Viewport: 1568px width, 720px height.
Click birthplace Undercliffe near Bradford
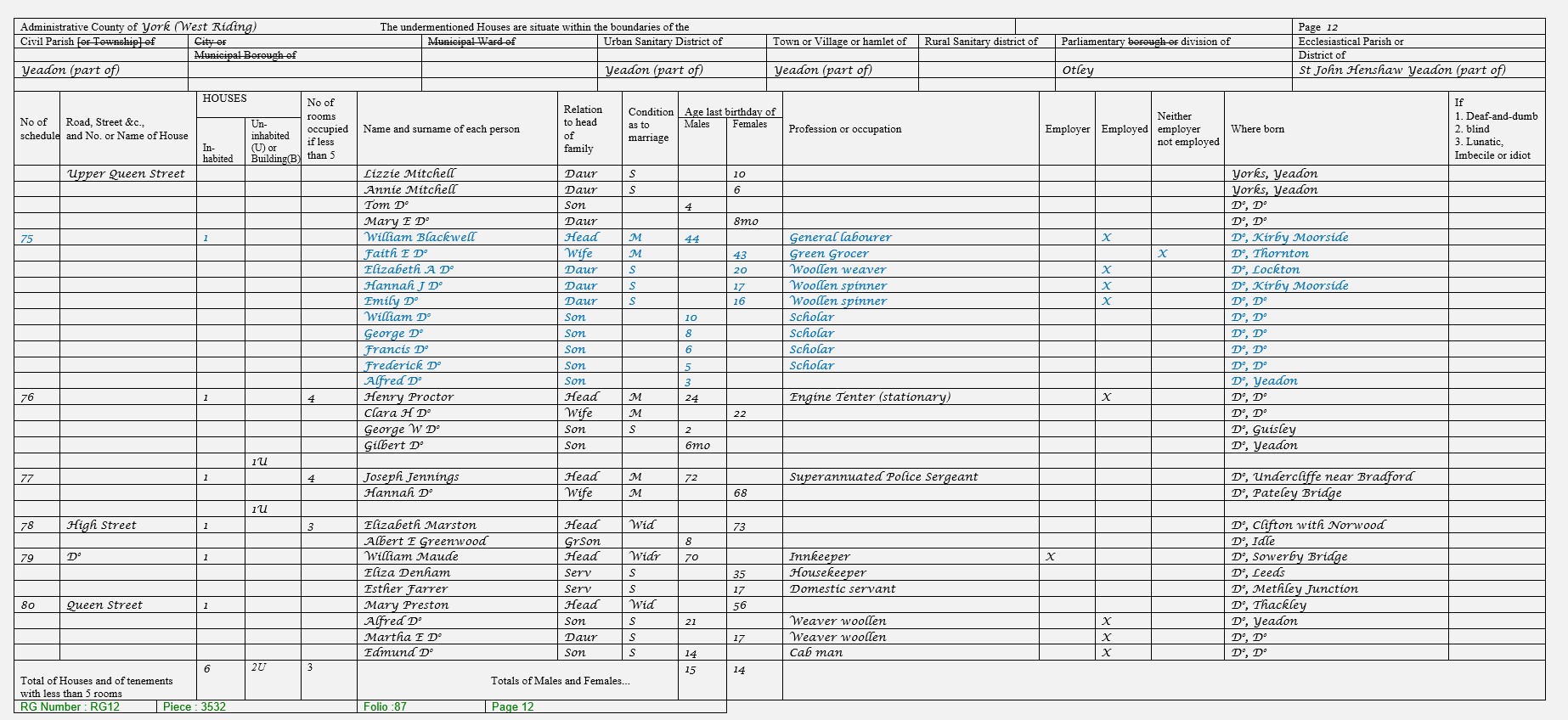pyautogui.click(x=1333, y=477)
